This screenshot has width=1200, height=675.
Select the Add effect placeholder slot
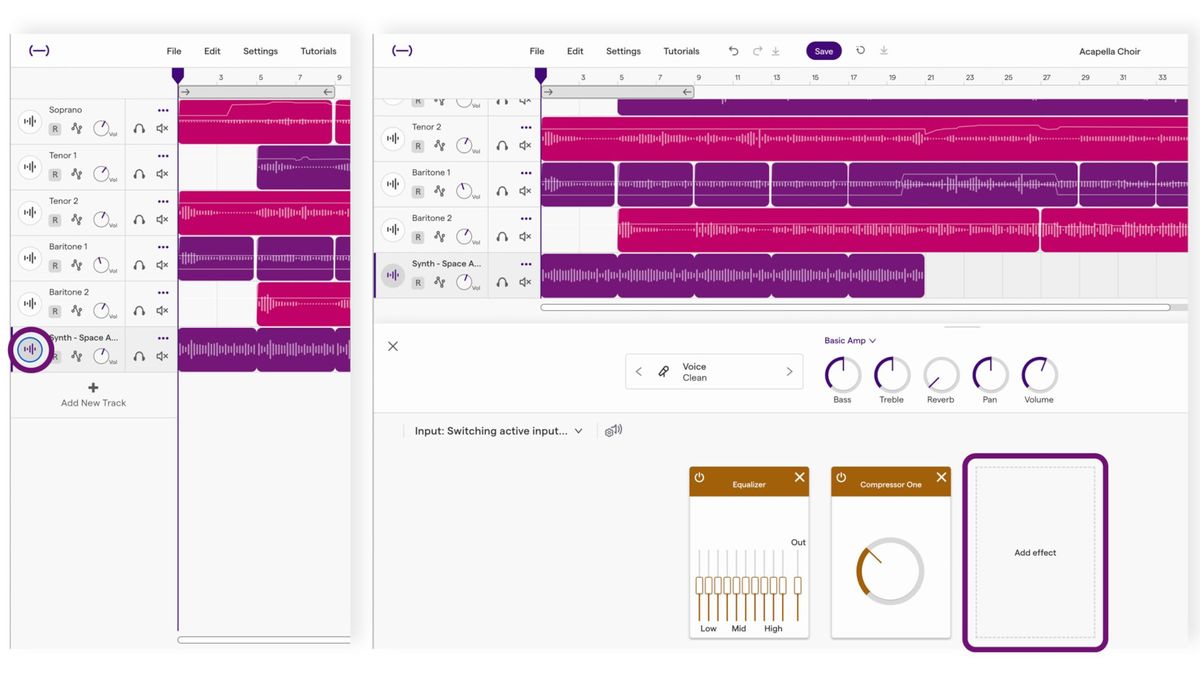[1034, 551]
